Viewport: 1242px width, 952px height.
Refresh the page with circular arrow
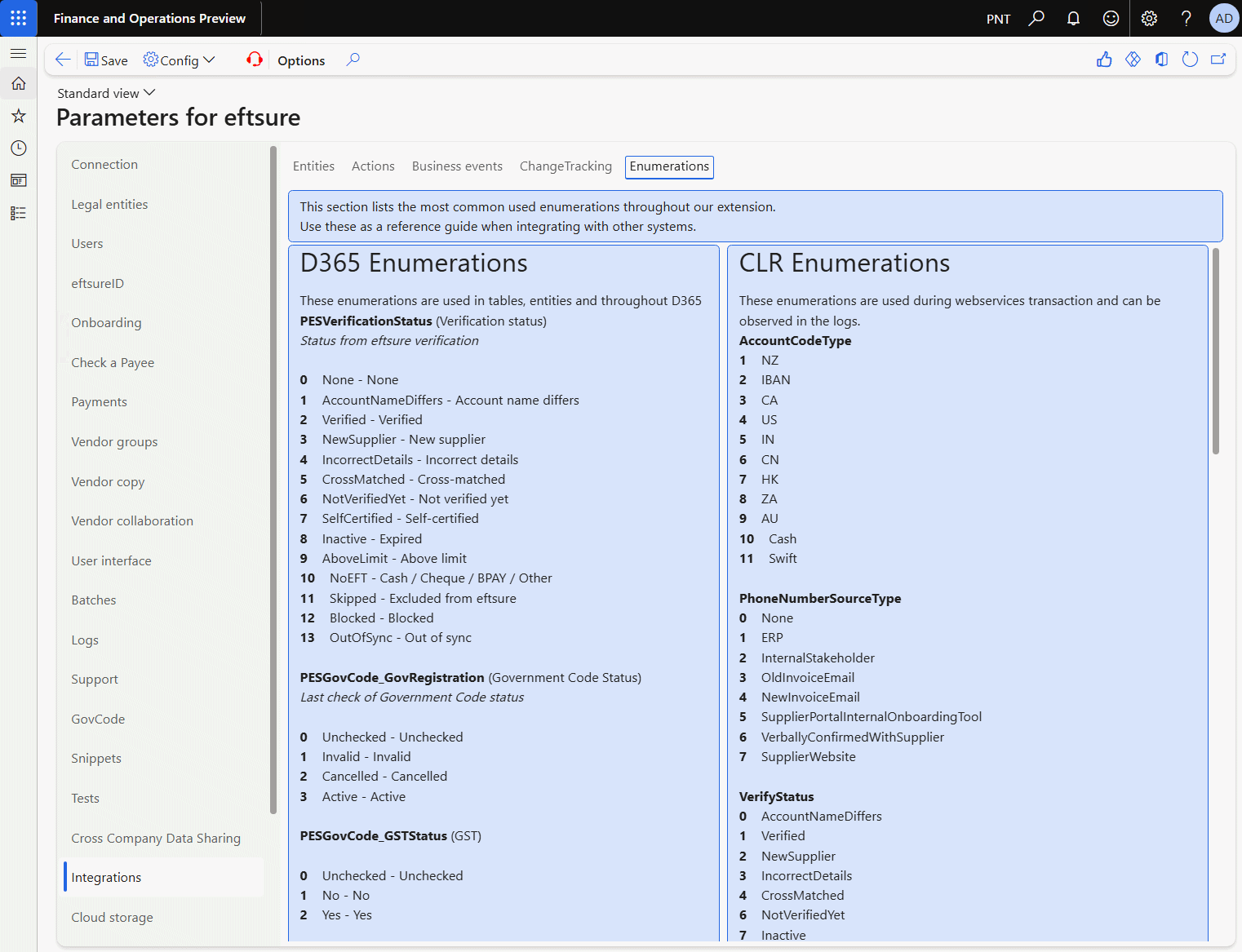1190,60
